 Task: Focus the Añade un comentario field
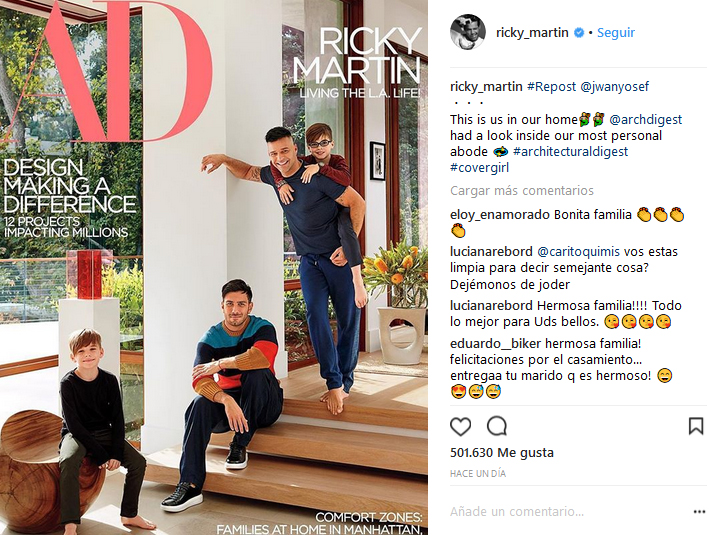tap(569, 511)
